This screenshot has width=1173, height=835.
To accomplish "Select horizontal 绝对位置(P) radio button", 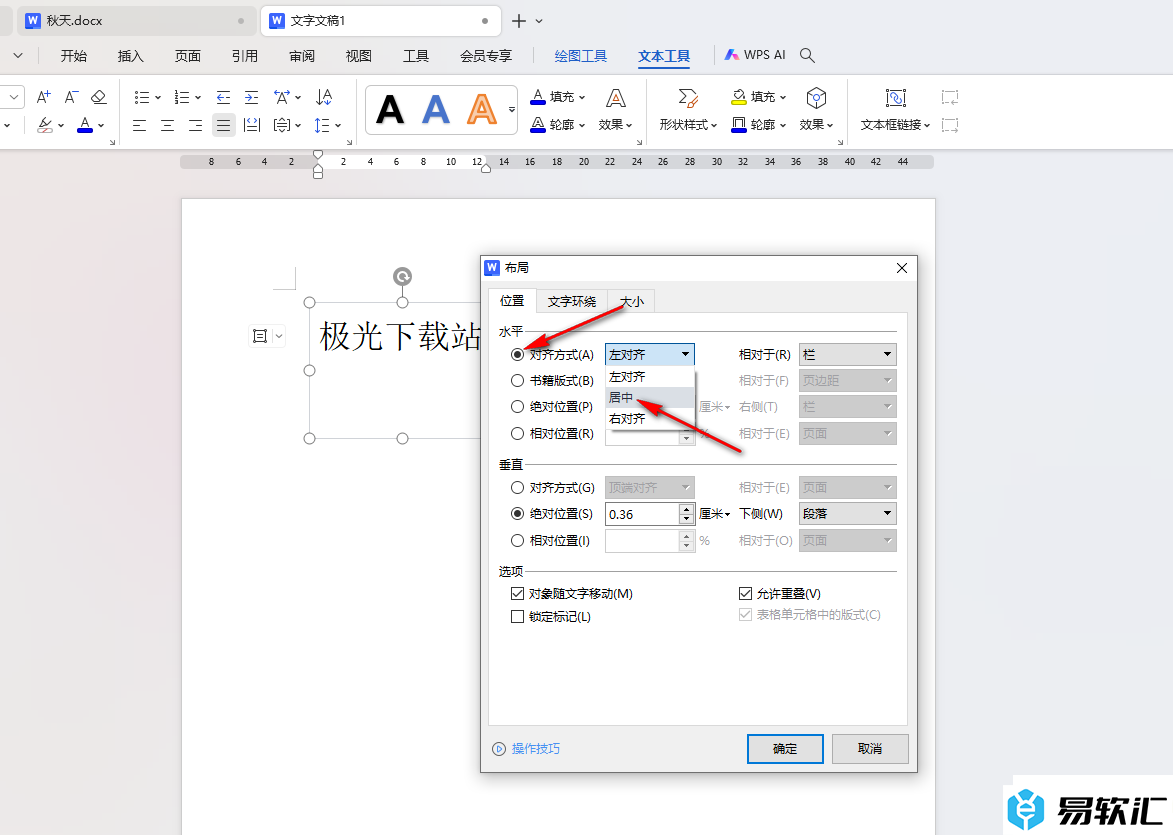I will click(x=517, y=407).
